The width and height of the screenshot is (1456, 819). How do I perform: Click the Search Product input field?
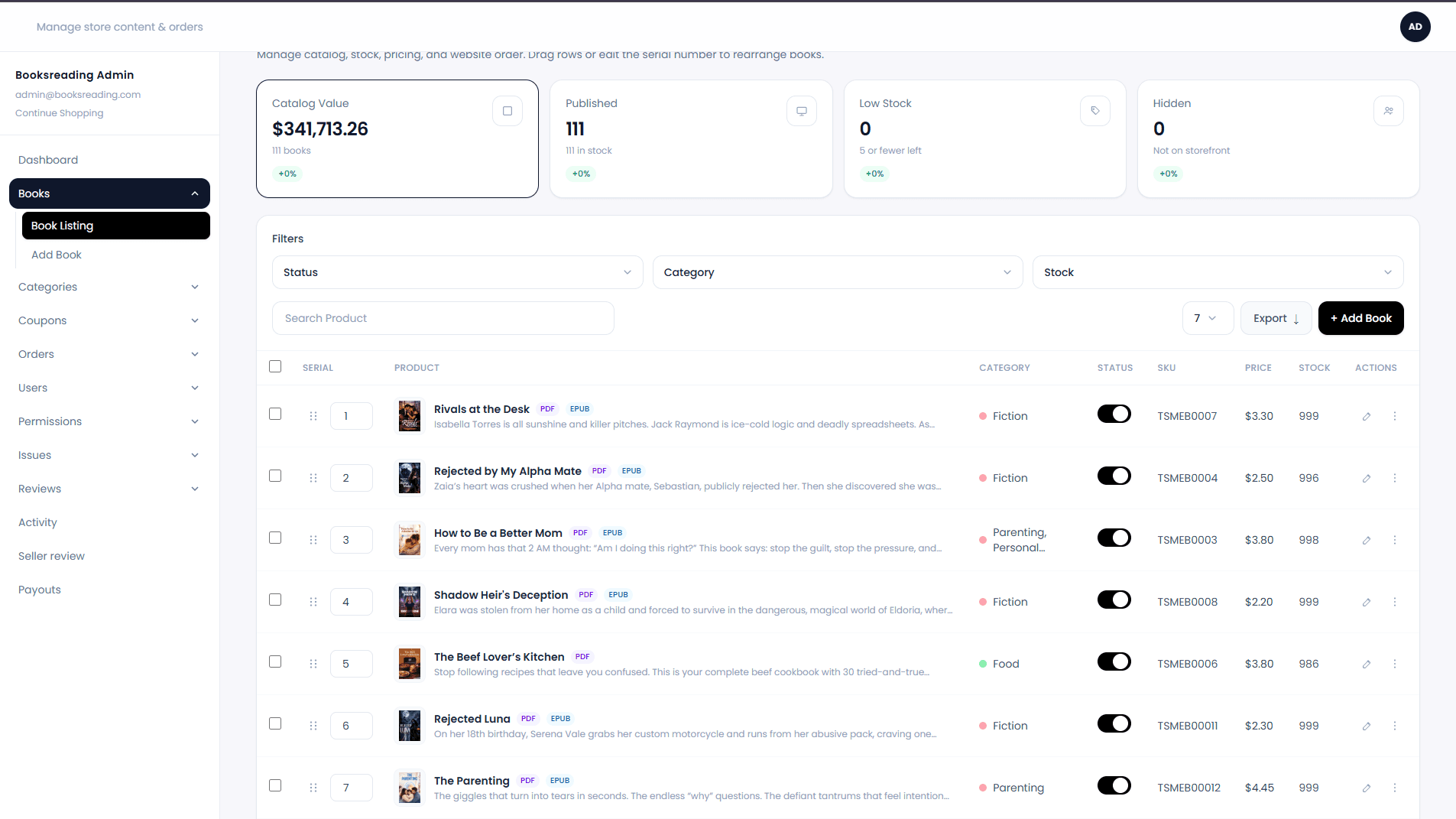[443, 318]
